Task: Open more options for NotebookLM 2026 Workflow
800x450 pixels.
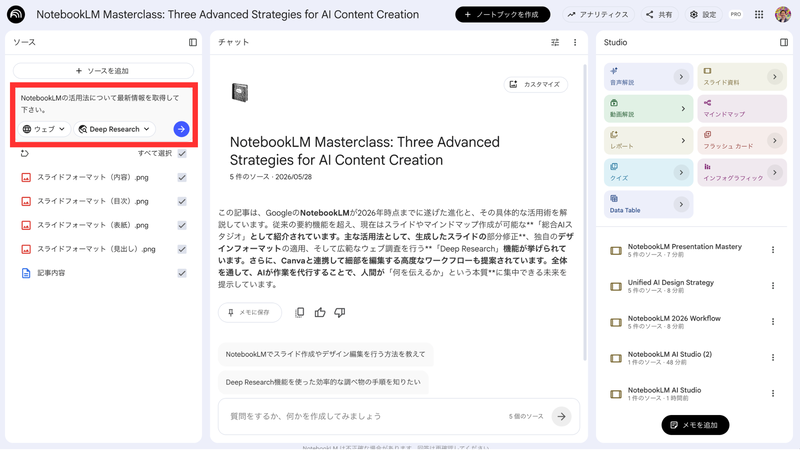Action: pos(773,322)
